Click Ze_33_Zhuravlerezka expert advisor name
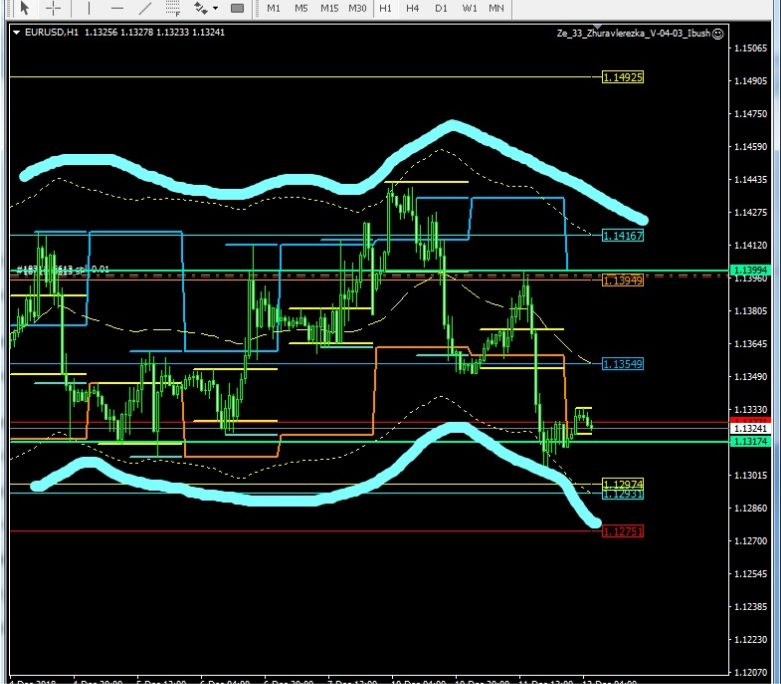Image resolution: width=781 pixels, height=684 pixels. click(633, 33)
